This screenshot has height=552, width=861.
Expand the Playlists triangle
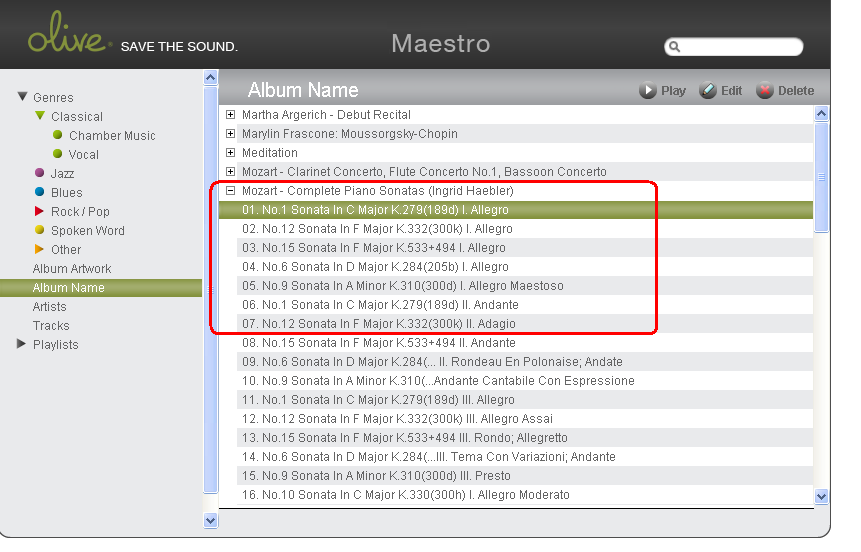tap(21, 344)
